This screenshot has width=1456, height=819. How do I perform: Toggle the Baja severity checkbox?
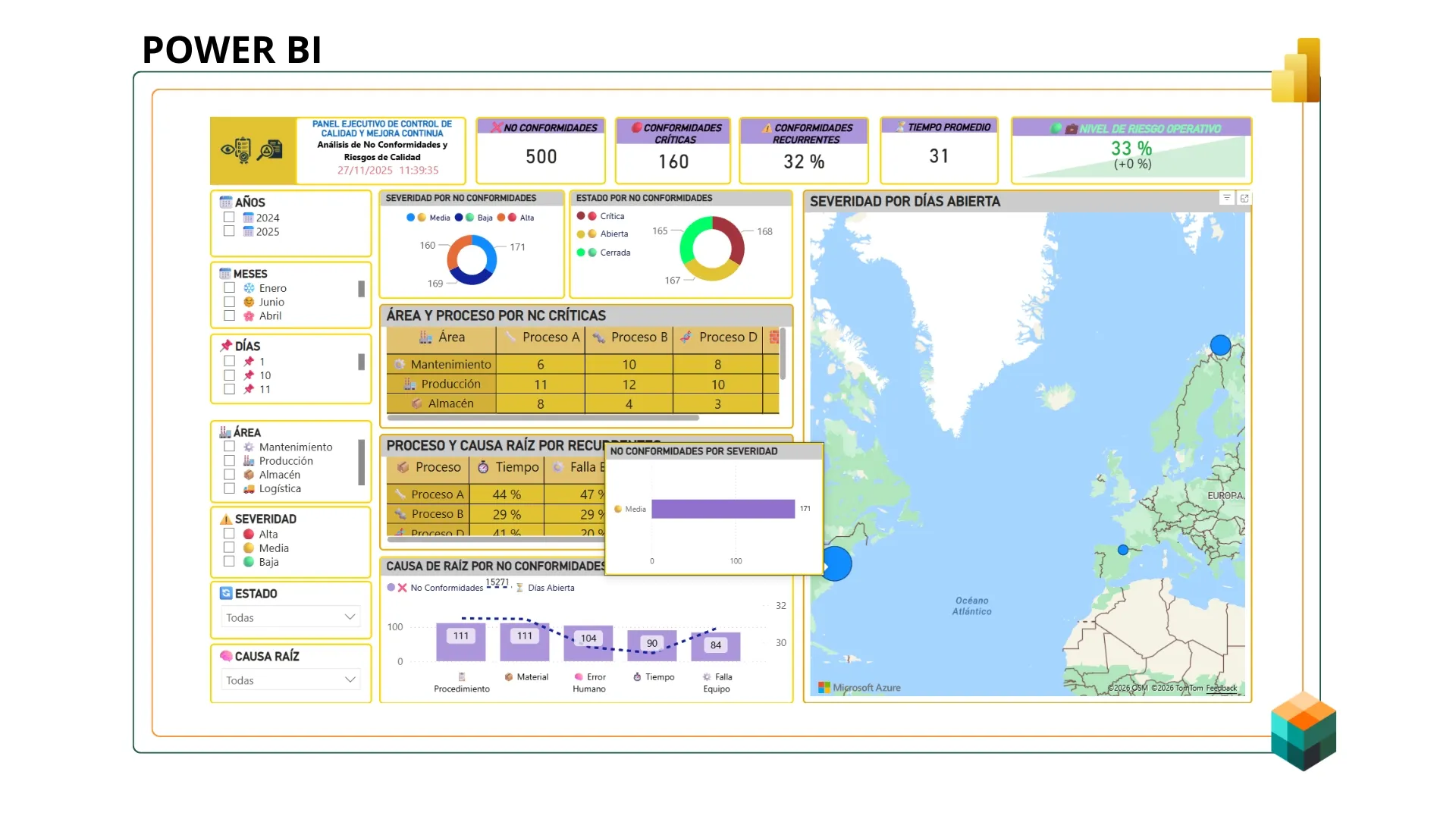click(x=229, y=561)
